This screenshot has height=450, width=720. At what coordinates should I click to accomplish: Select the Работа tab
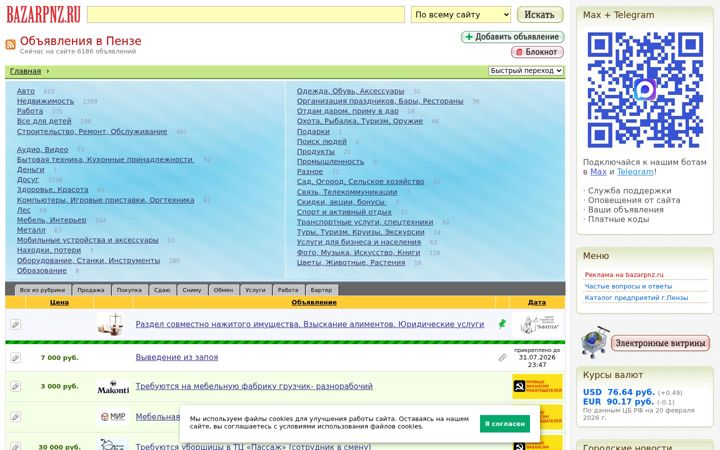288,290
